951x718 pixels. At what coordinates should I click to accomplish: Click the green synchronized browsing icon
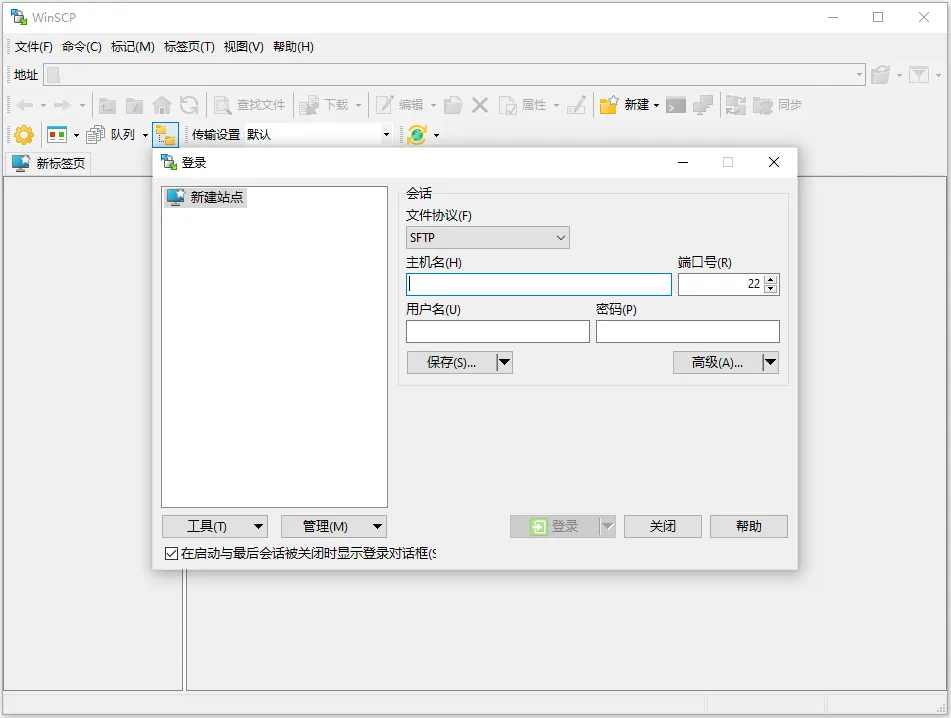click(x=417, y=135)
